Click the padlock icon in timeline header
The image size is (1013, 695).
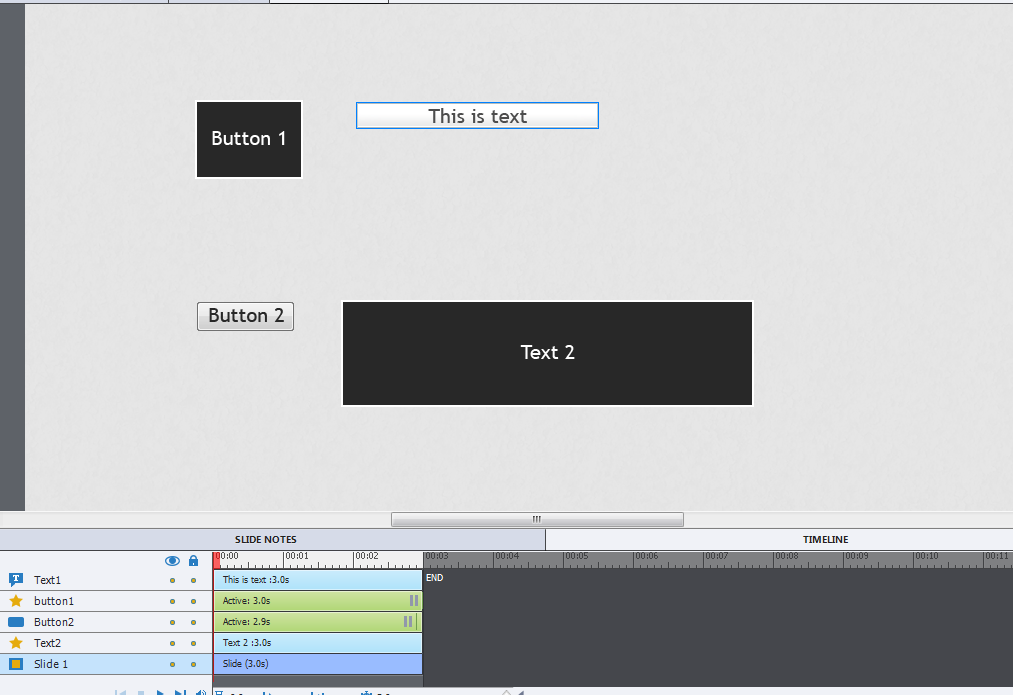point(193,561)
